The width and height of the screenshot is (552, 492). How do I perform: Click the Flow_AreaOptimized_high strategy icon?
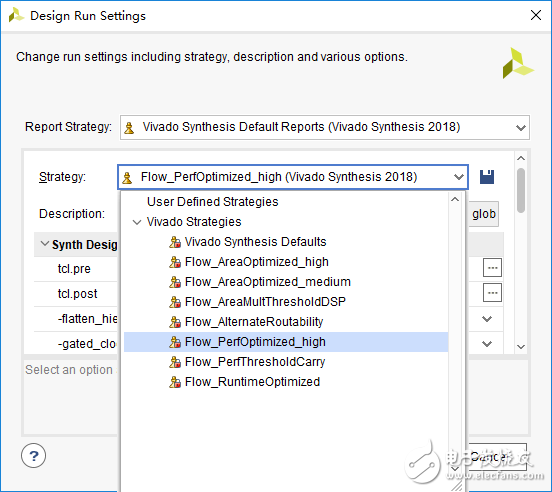(175, 262)
